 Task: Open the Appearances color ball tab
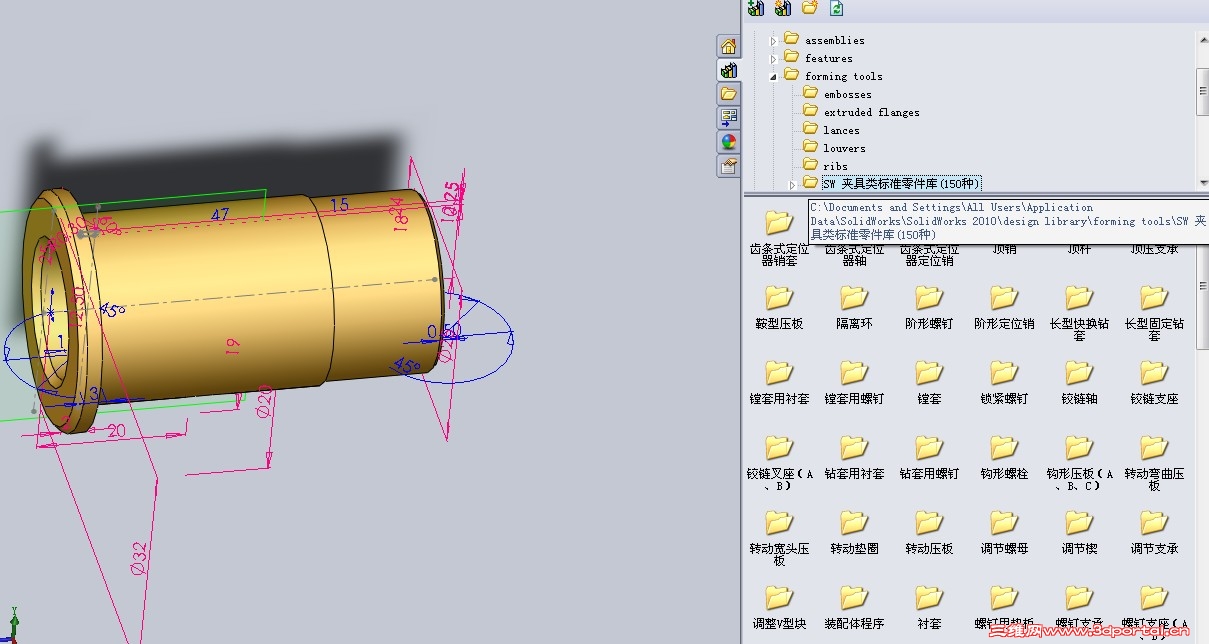(729, 142)
